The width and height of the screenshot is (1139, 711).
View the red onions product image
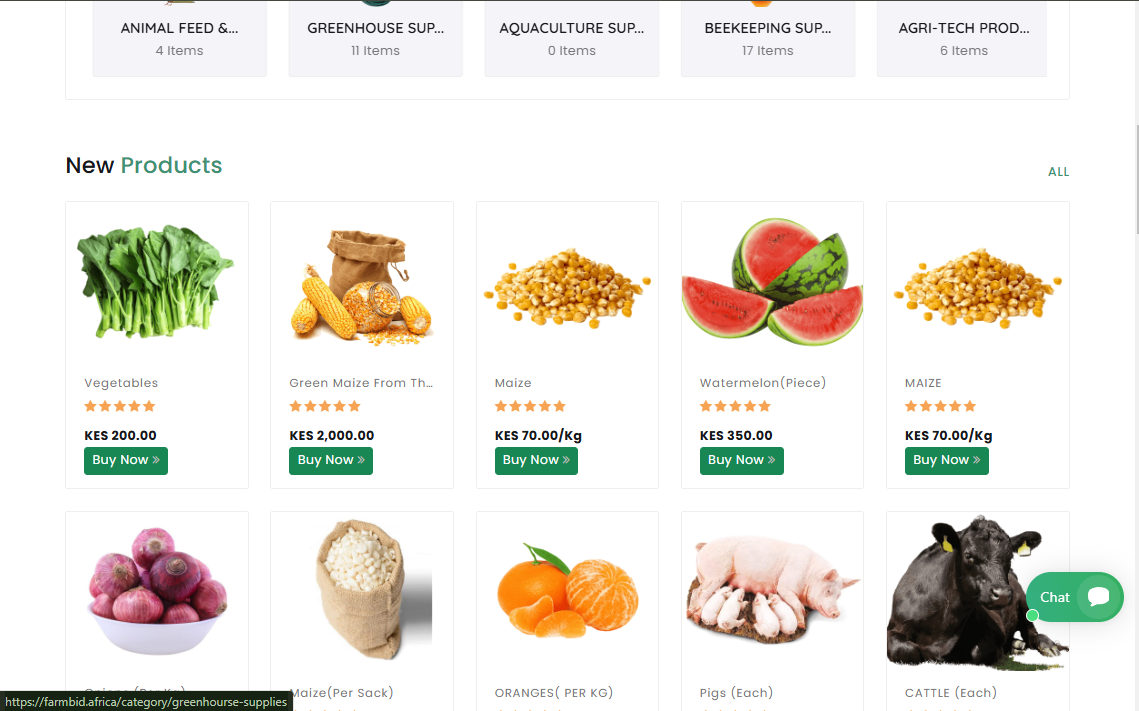157,590
